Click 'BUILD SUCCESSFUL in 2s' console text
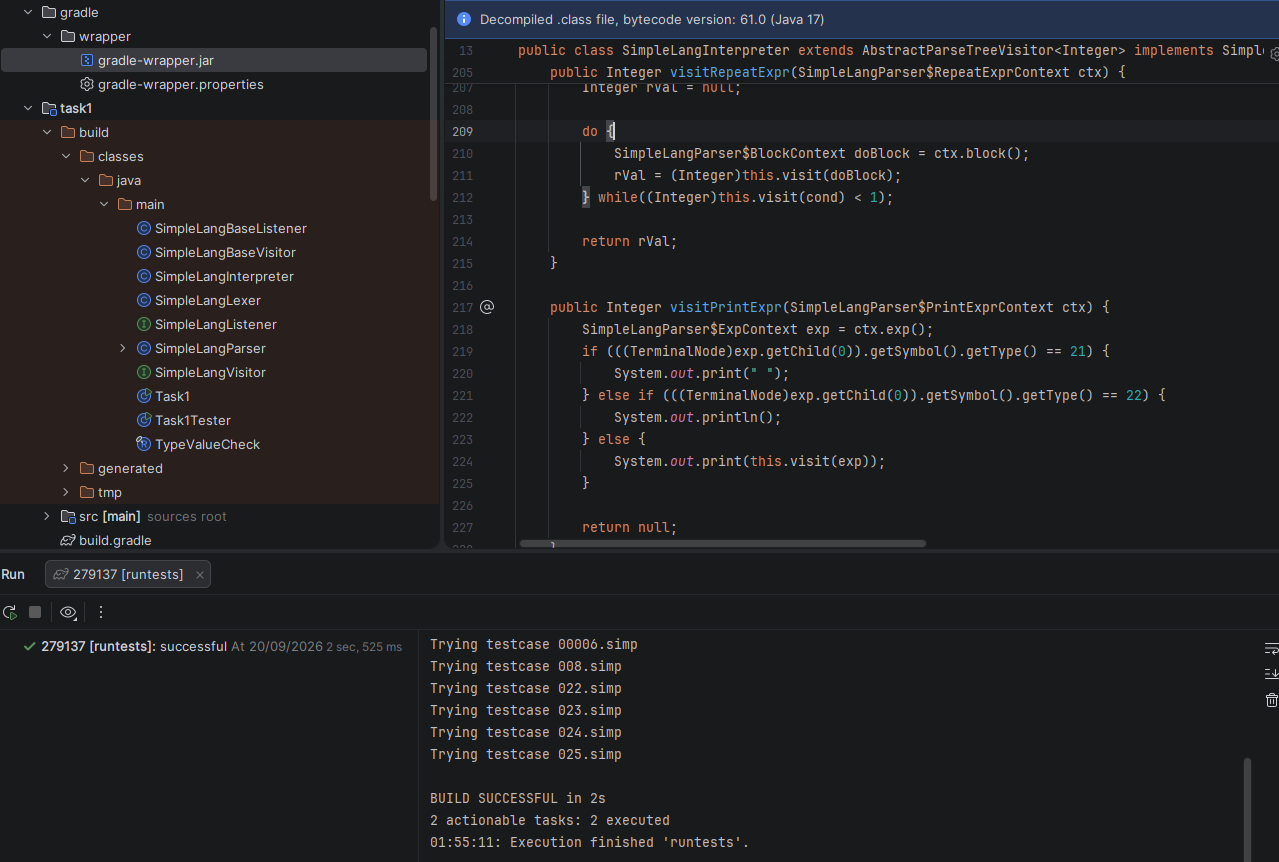 (517, 798)
